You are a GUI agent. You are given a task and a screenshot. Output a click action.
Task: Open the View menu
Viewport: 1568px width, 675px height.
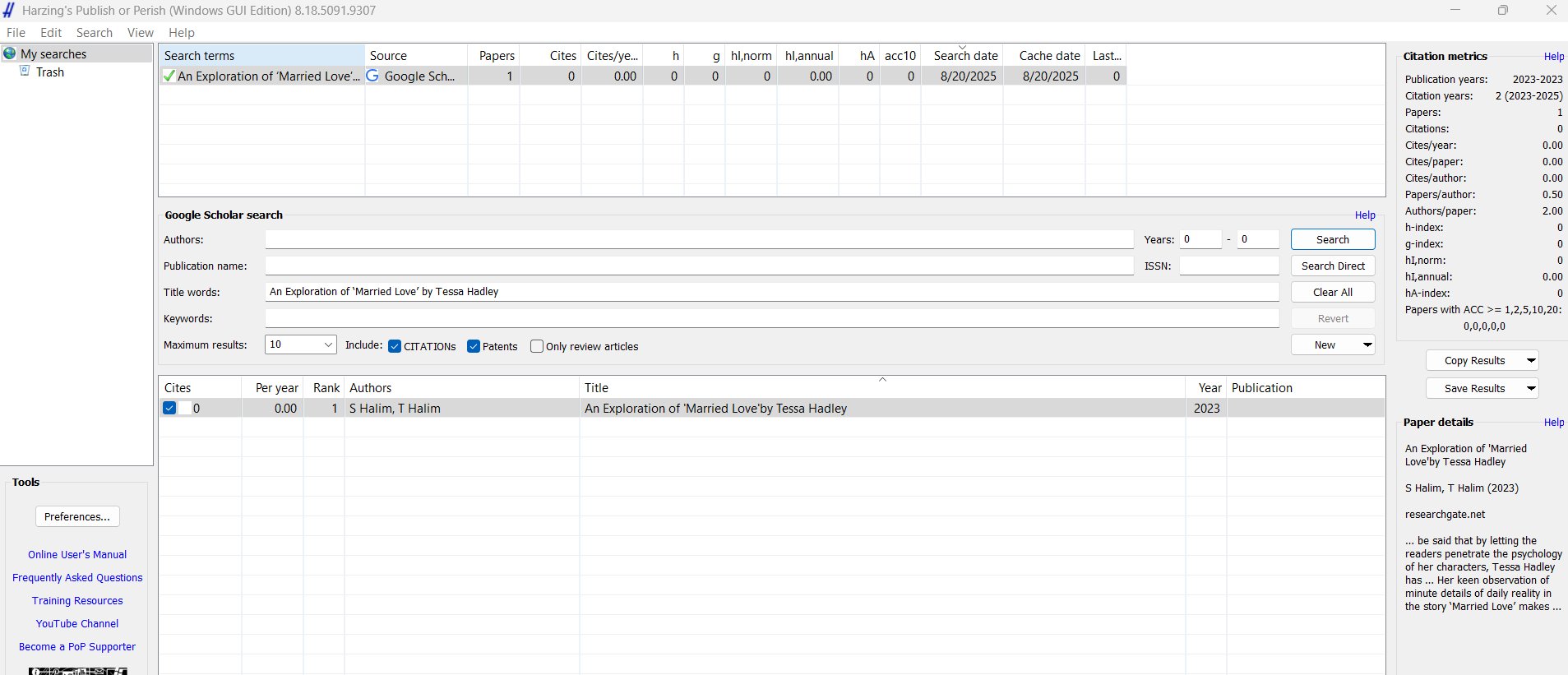coord(140,33)
